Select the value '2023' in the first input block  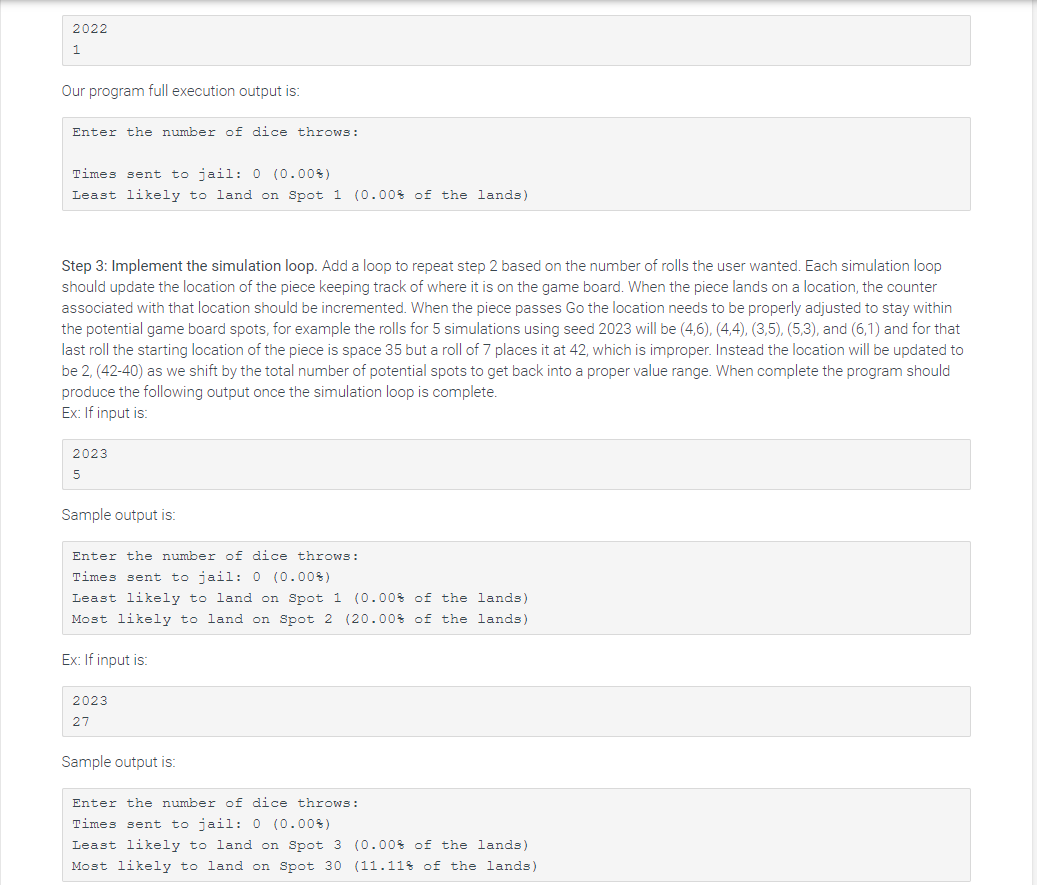(x=89, y=453)
